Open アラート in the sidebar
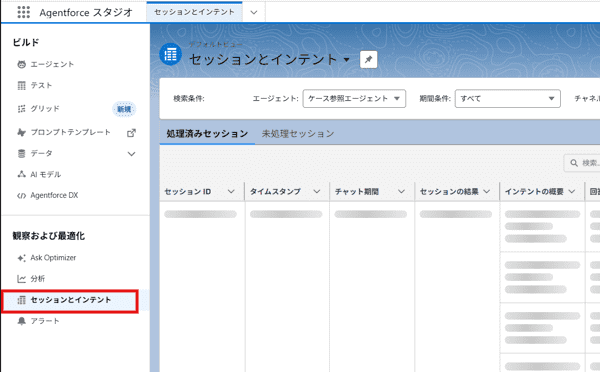This screenshot has height=372, width=600. point(45,321)
